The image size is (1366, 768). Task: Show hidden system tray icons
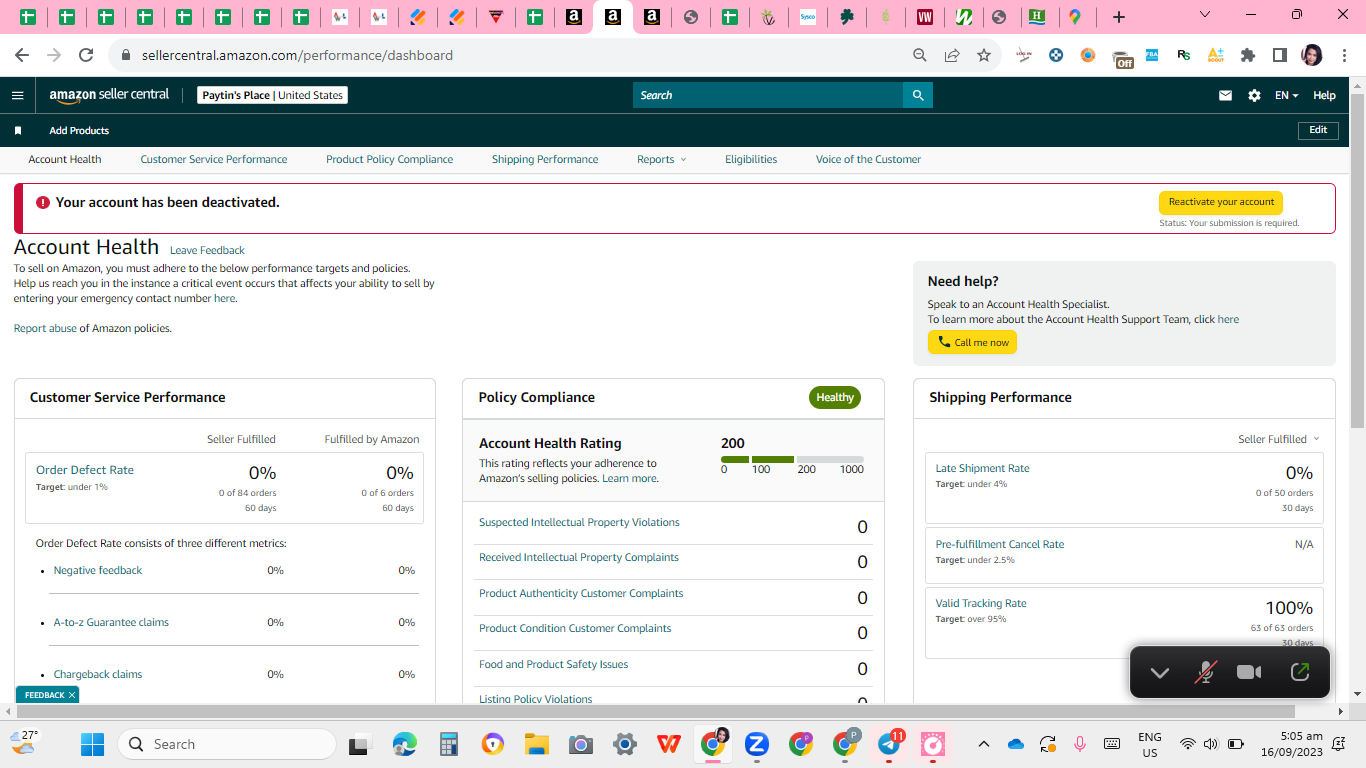click(x=984, y=744)
